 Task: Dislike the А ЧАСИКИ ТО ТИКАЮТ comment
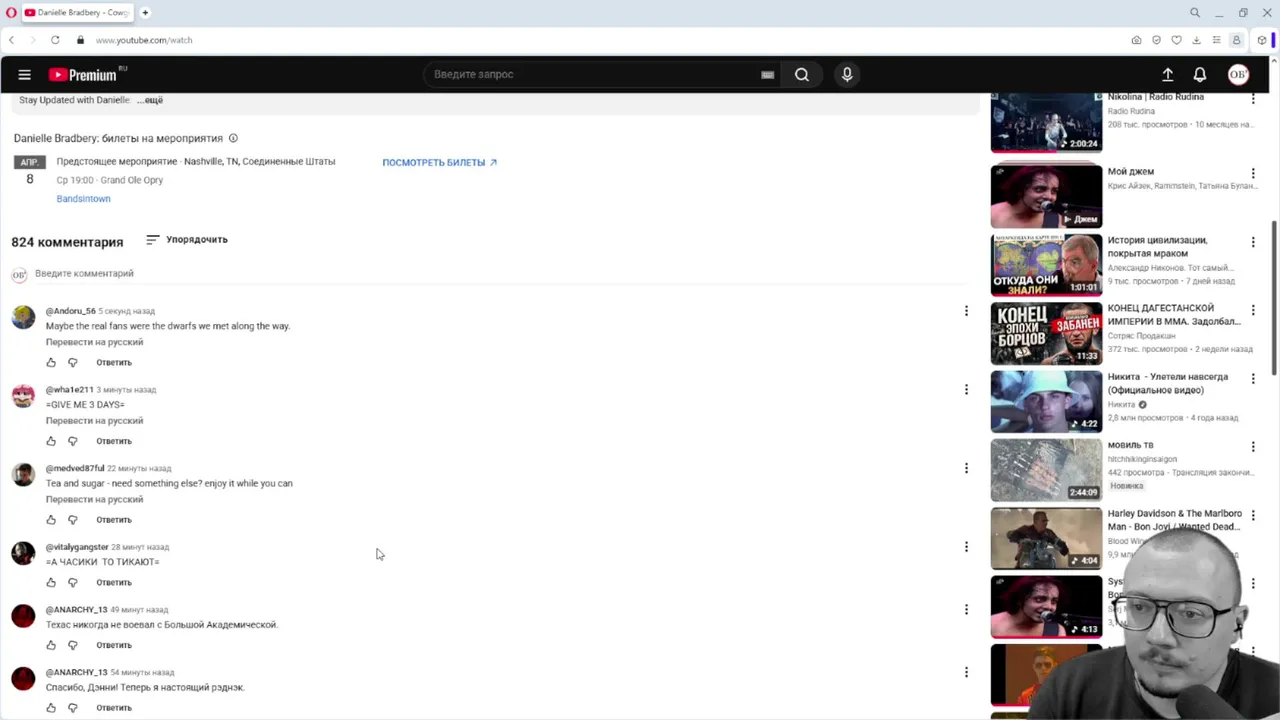pos(72,582)
